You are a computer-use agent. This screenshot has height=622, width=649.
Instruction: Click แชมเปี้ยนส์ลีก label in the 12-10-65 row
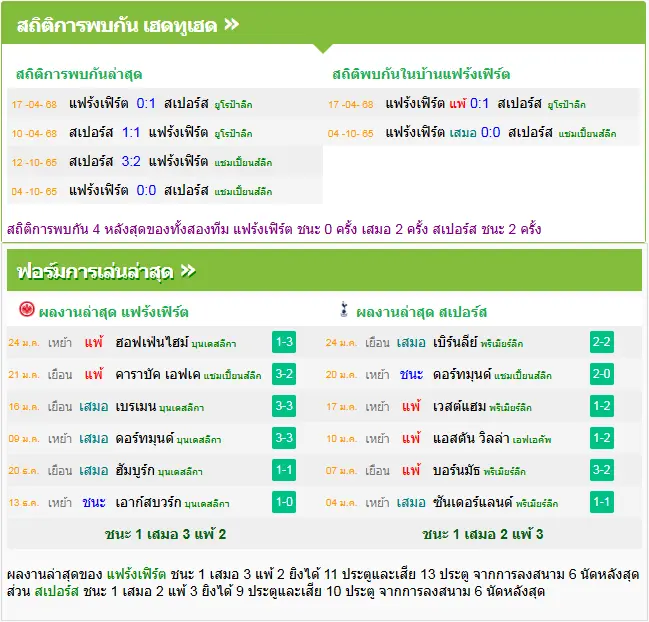243,163
